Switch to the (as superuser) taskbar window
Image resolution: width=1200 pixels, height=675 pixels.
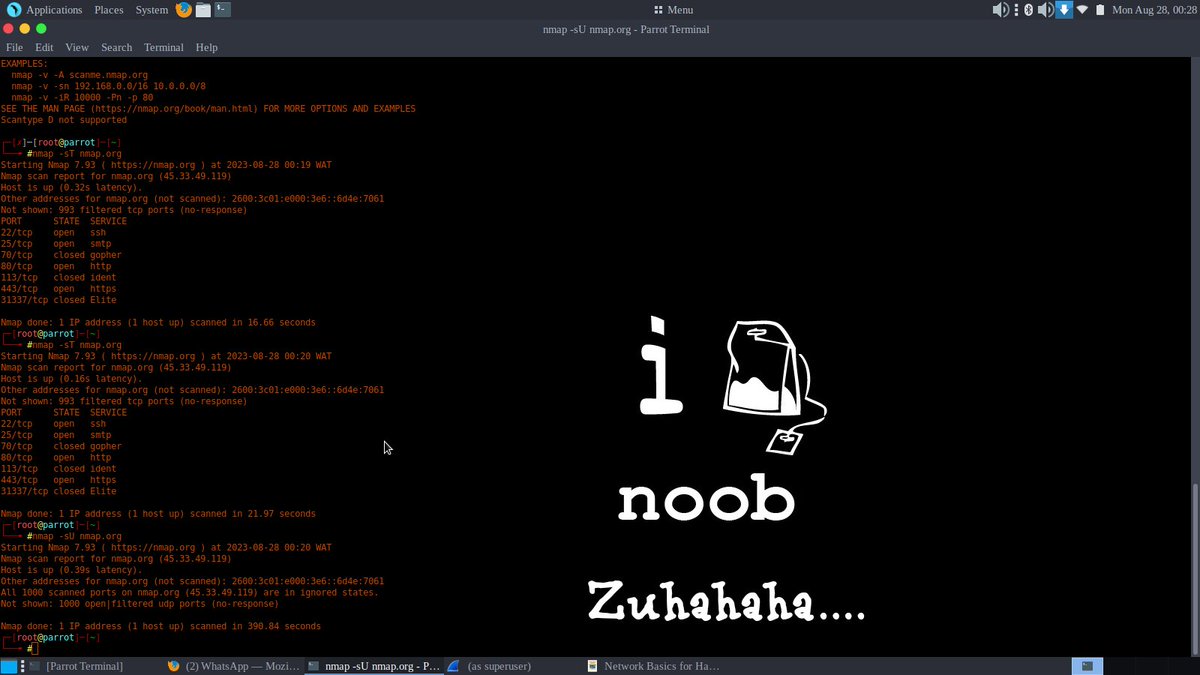[513, 665]
